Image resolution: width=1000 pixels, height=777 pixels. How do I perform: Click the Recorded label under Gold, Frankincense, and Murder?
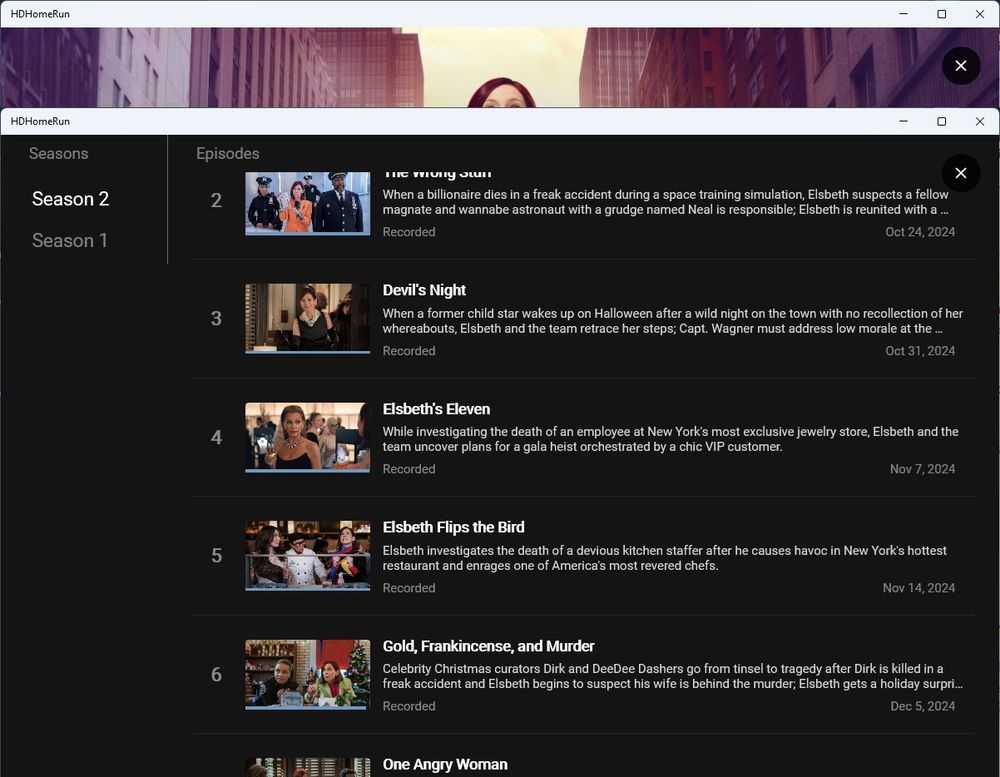409,706
